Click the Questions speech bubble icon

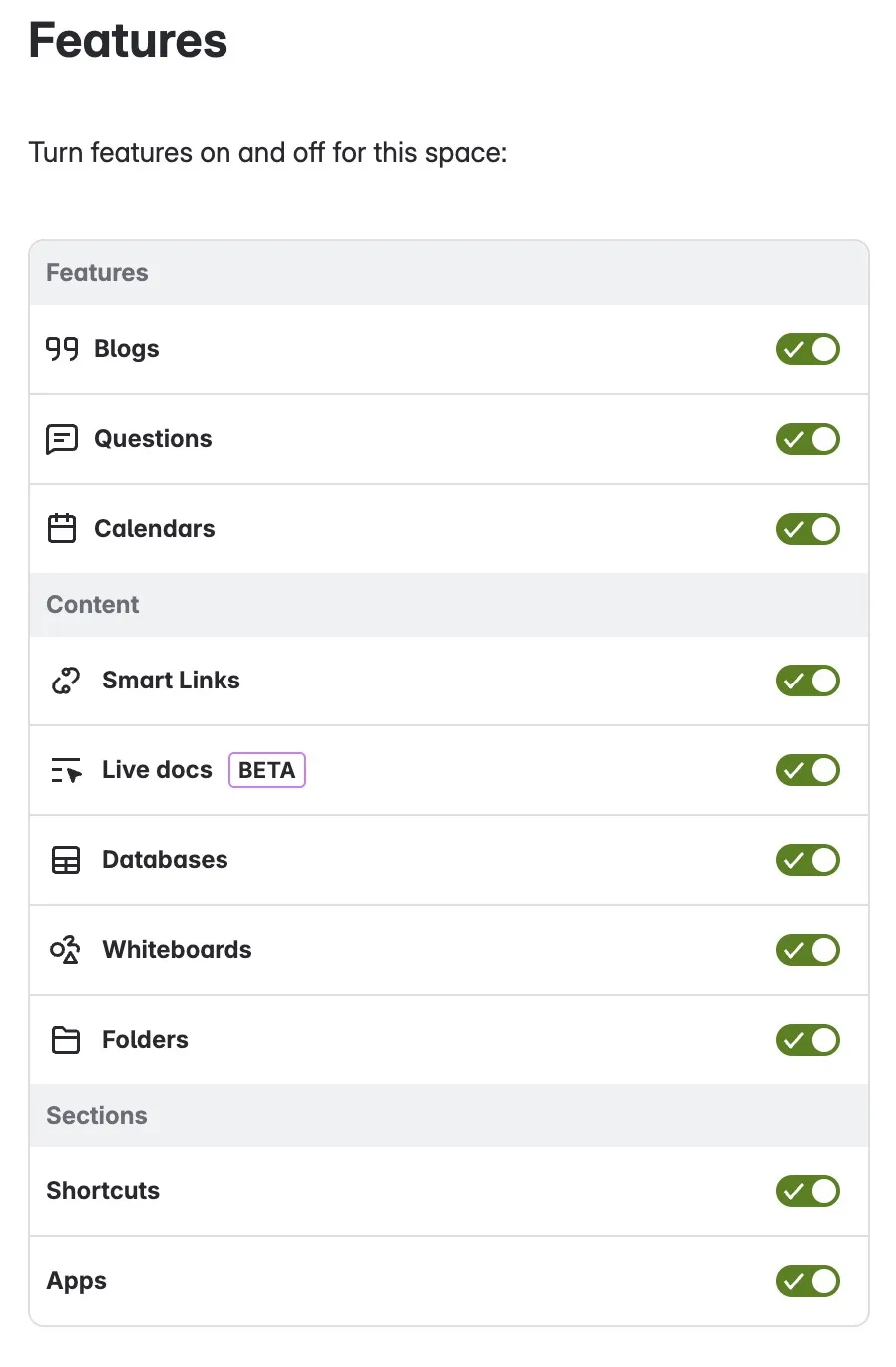[x=62, y=439]
